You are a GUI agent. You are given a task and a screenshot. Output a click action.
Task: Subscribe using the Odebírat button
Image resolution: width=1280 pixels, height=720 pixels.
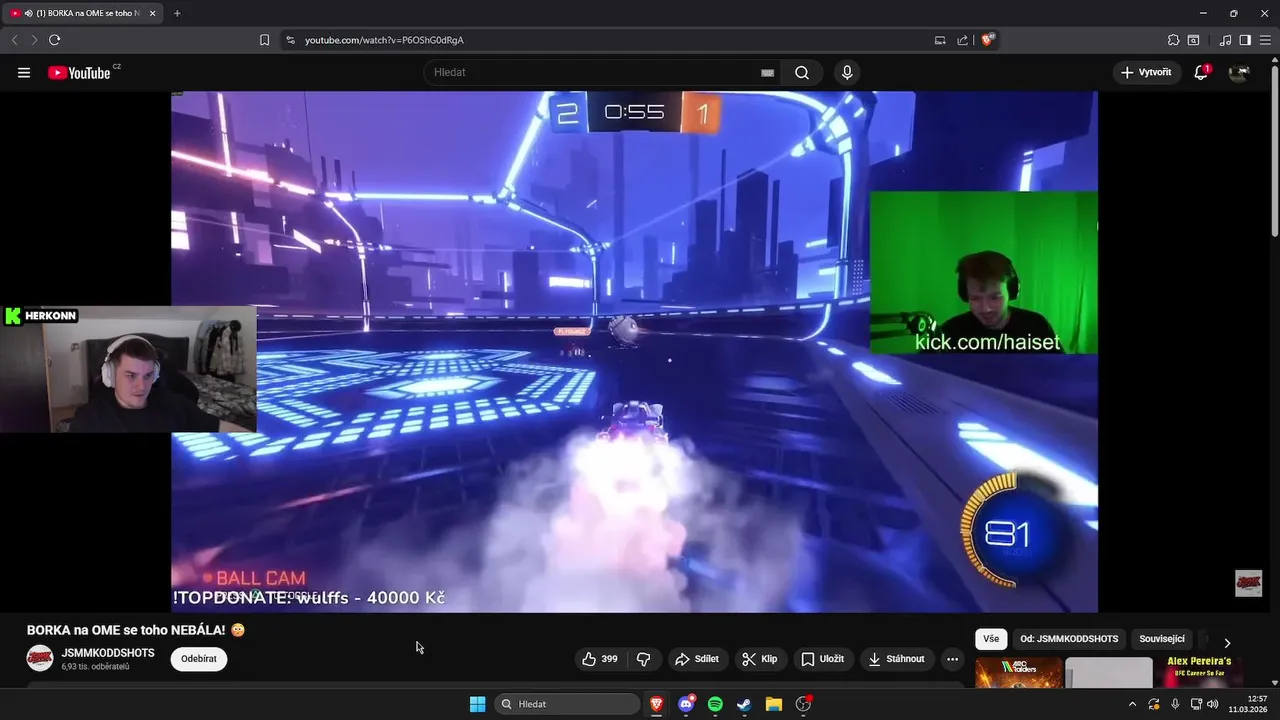[x=199, y=659]
